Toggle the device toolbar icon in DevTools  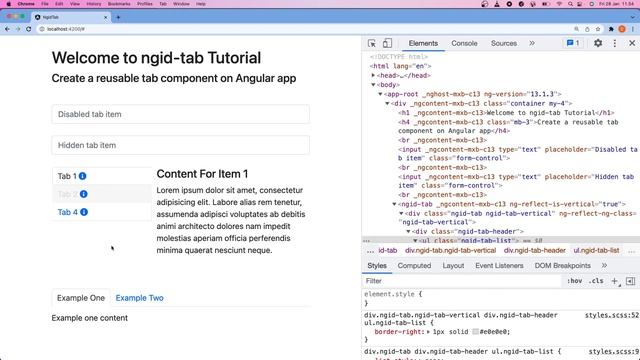click(x=387, y=43)
